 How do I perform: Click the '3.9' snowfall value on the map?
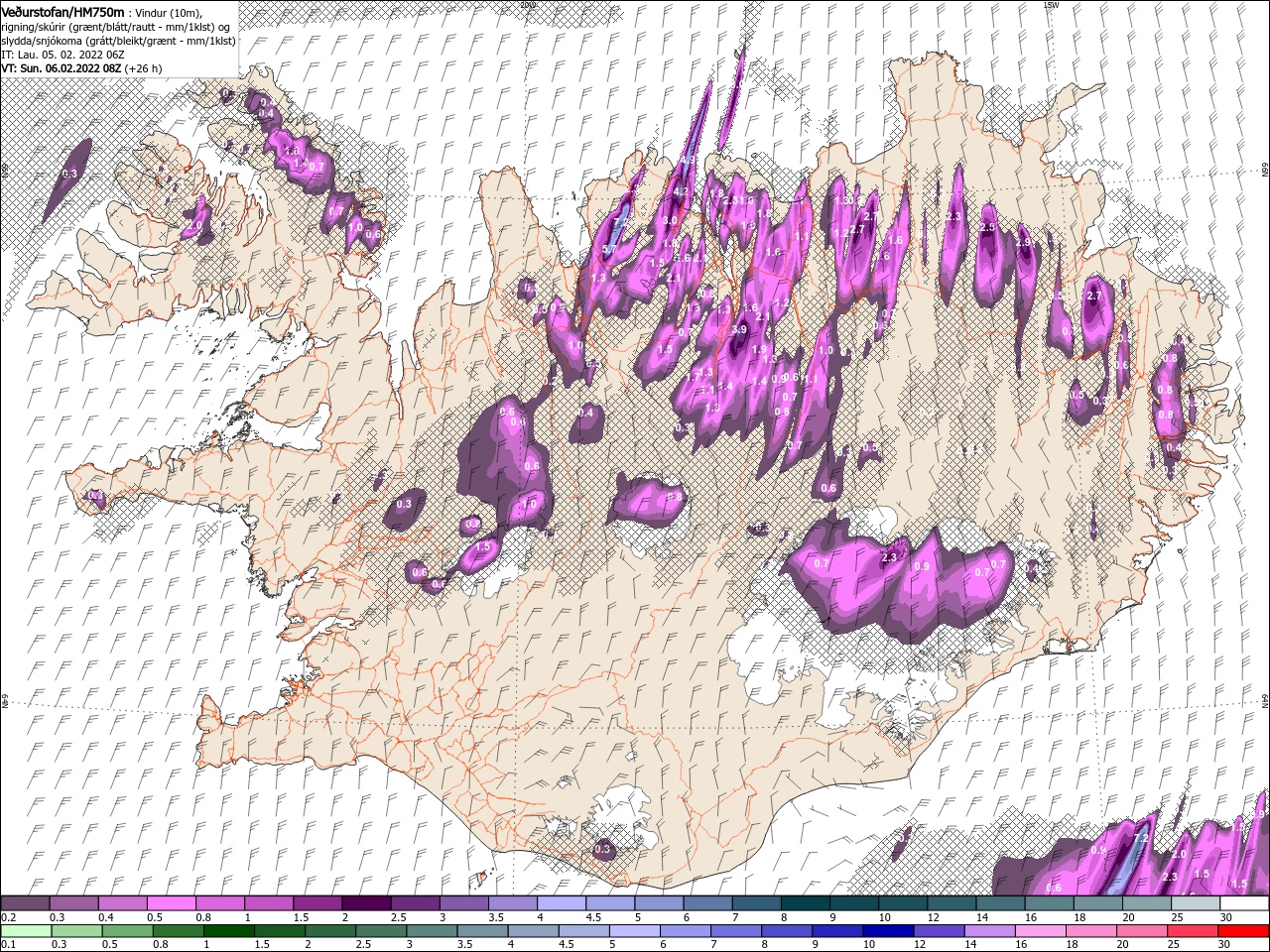(x=738, y=330)
